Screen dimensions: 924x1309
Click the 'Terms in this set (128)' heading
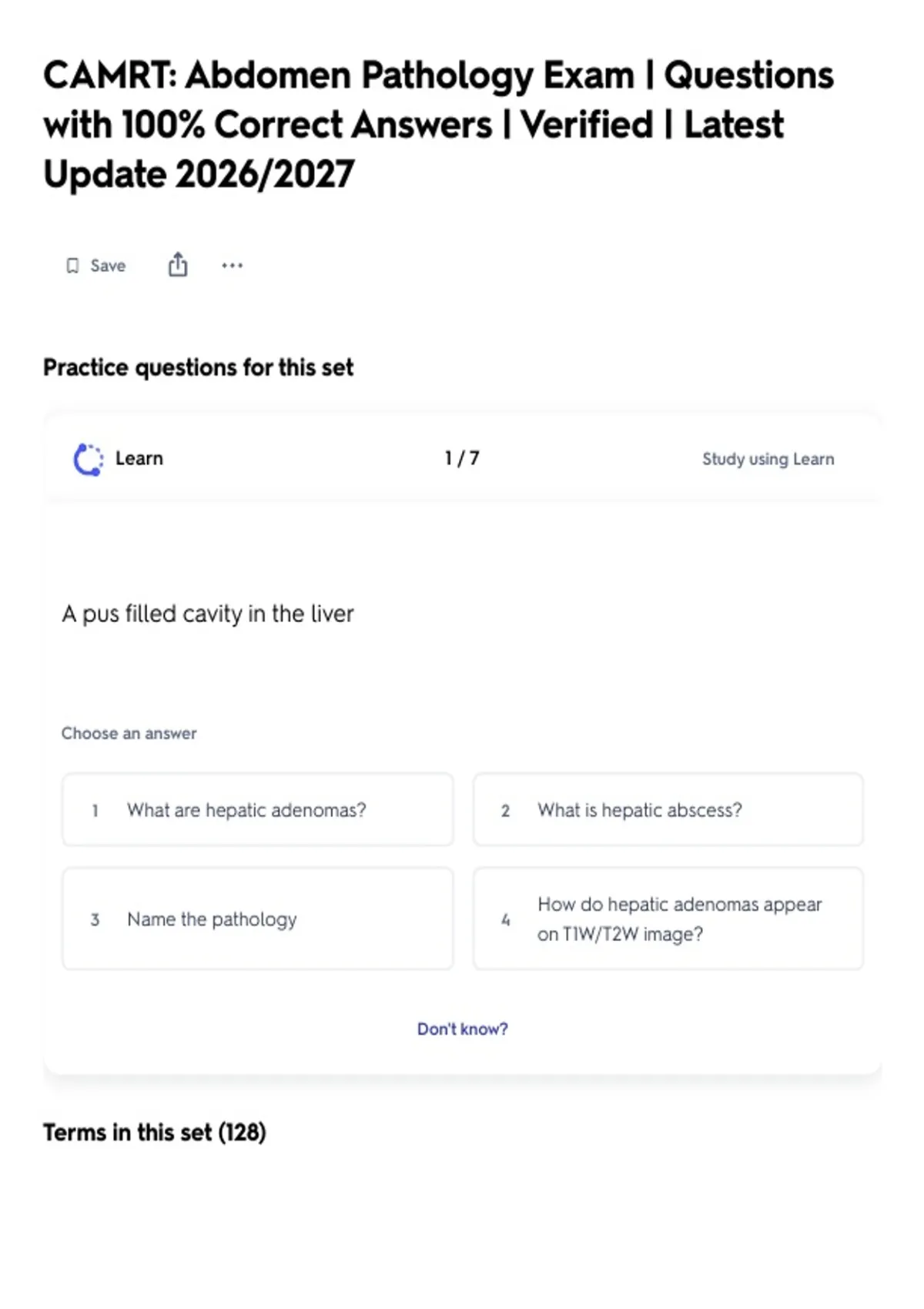pyautogui.click(x=154, y=1133)
